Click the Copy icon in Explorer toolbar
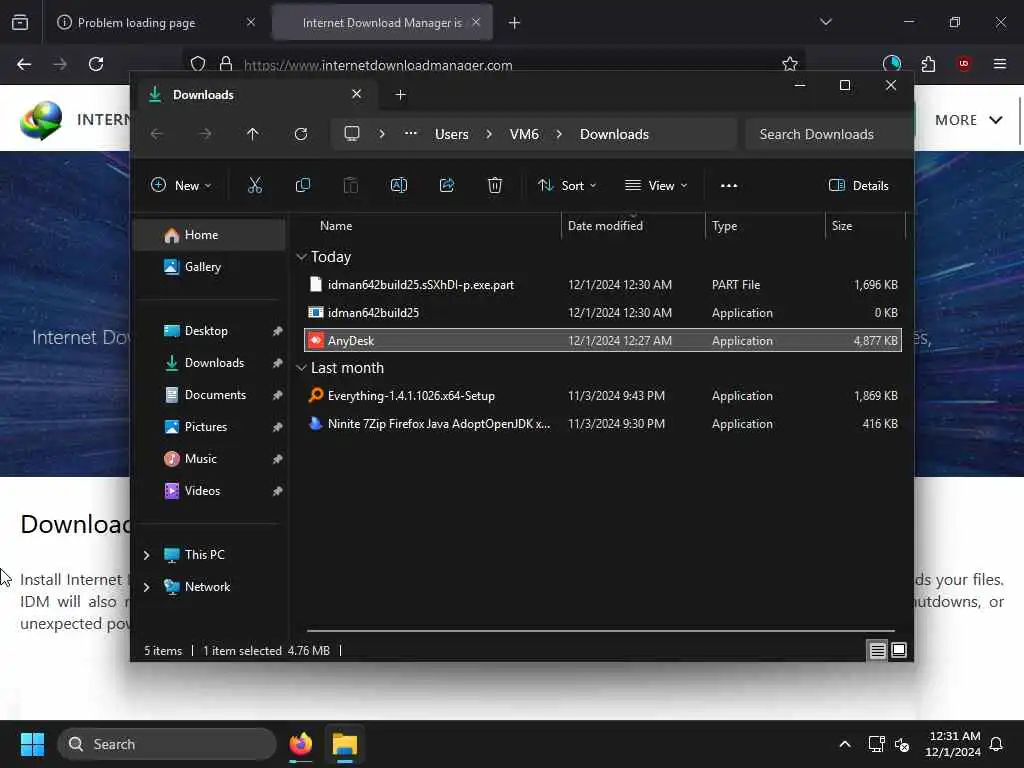The image size is (1024, 768). (302, 185)
